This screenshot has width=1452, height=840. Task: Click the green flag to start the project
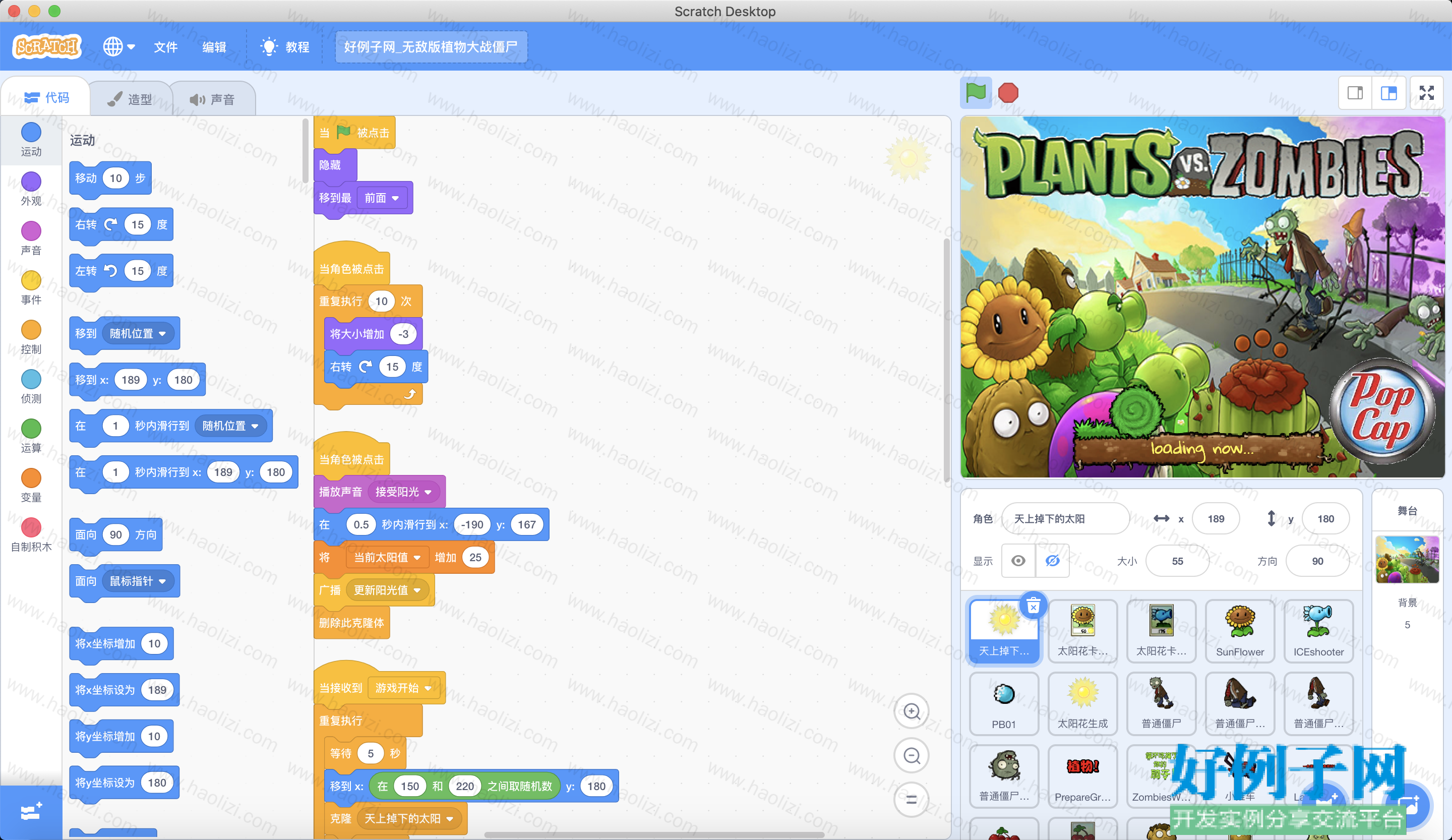tap(976, 93)
